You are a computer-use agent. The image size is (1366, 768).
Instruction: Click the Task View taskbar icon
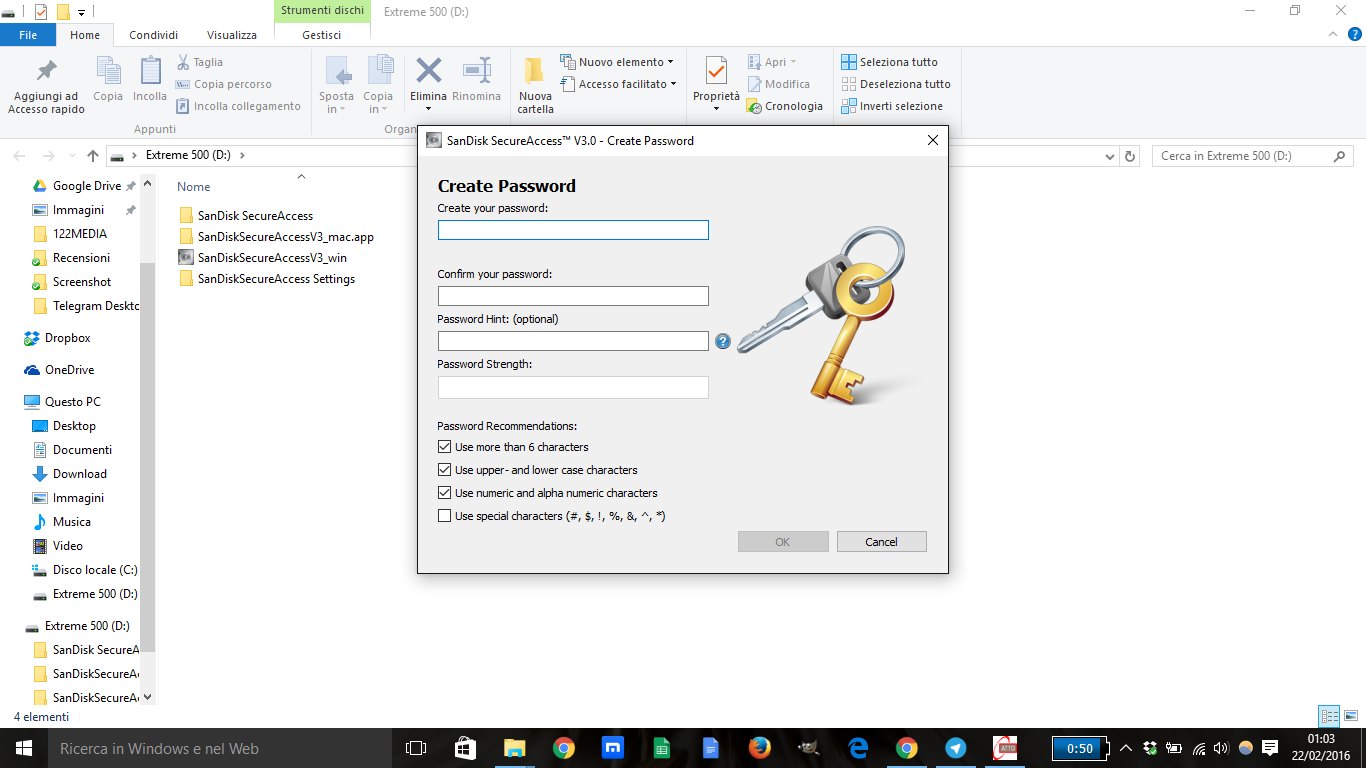(x=416, y=748)
